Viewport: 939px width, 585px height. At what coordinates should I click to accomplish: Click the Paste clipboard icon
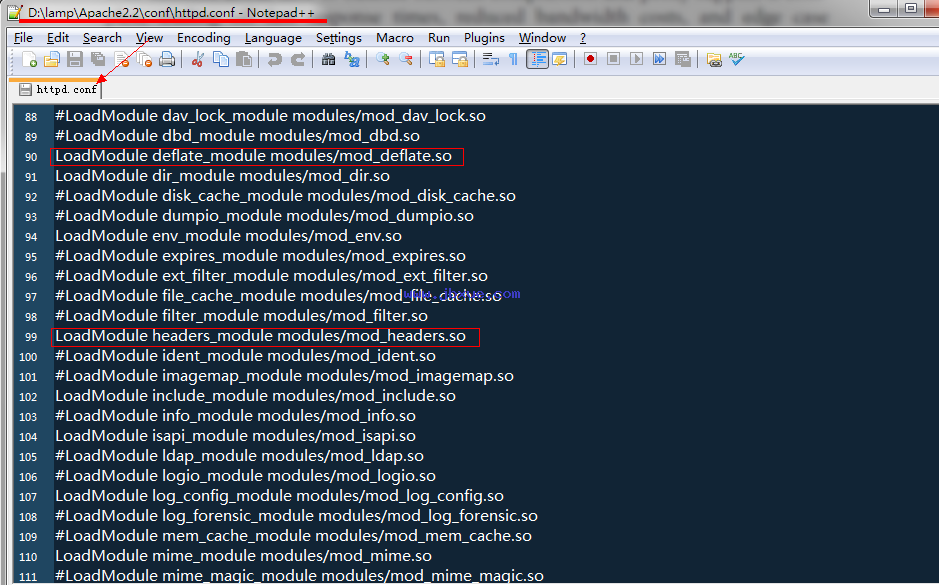[x=244, y=59]
